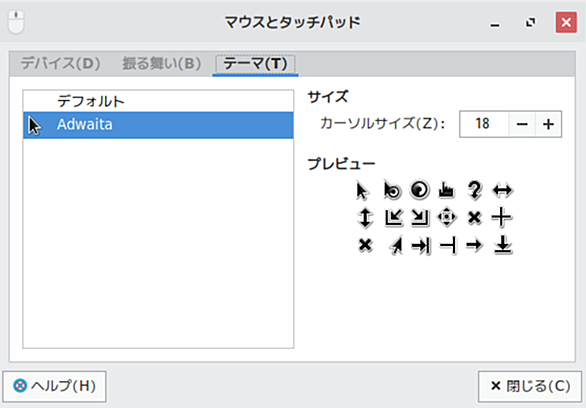Click the hand pointer preview cursor icon
Image resolution: width=586 pixels, height=408 pixels.
(446, 190)
